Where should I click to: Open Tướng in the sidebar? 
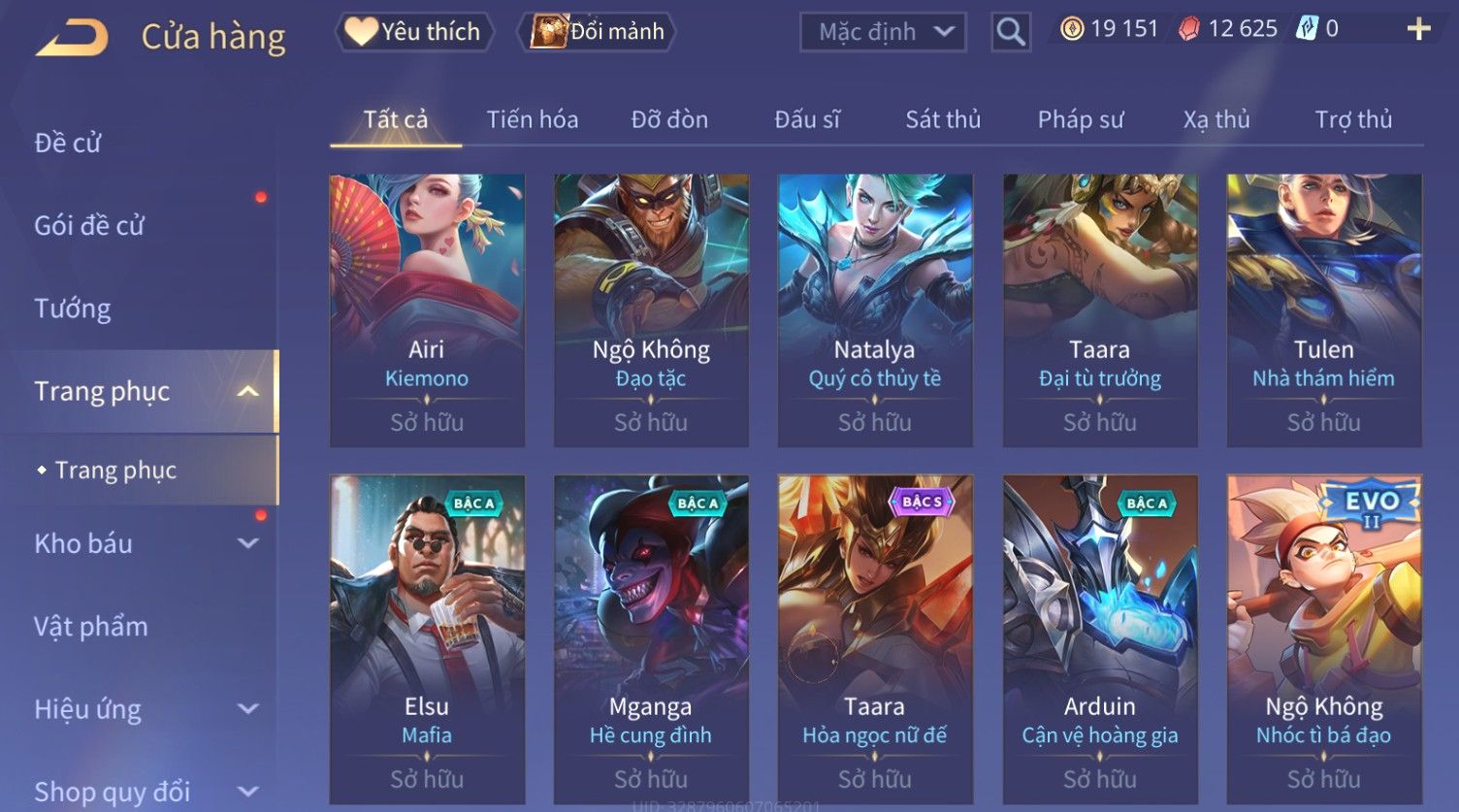point(73,309)
